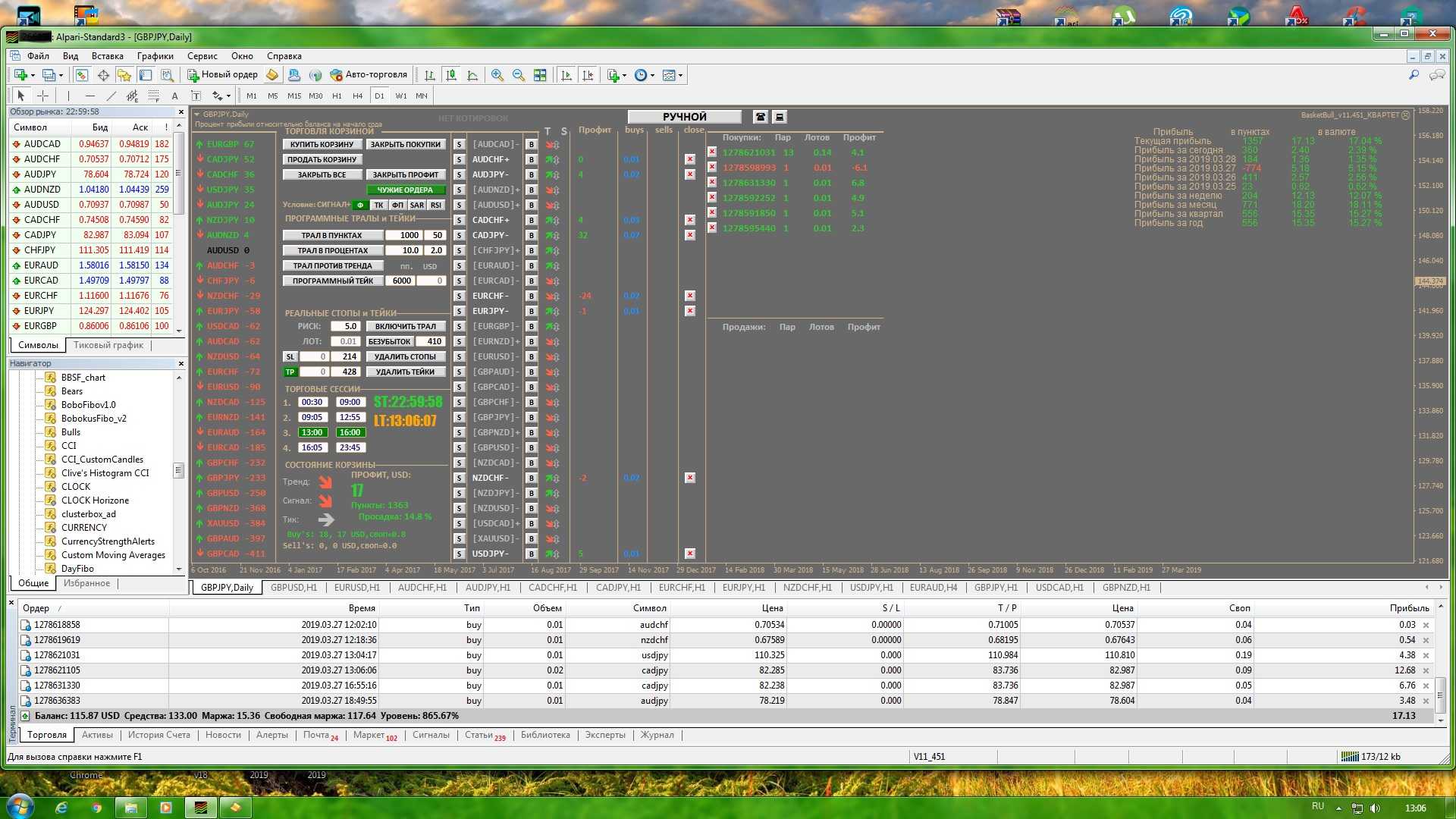Open the templates dropdown arrow in toolbar
This screenshot has height=819, width=1456.
click(x=680, y=75)
